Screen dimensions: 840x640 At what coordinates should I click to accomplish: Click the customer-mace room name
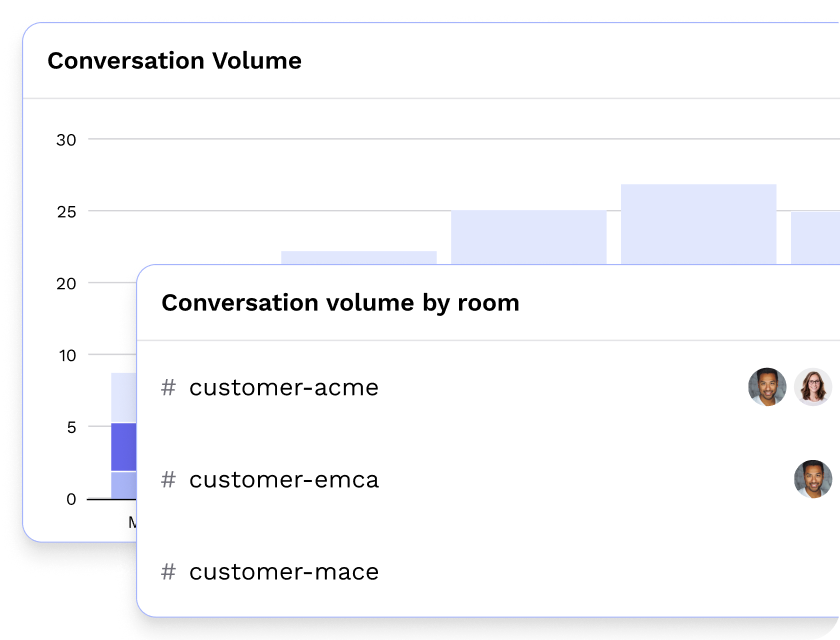283,571
